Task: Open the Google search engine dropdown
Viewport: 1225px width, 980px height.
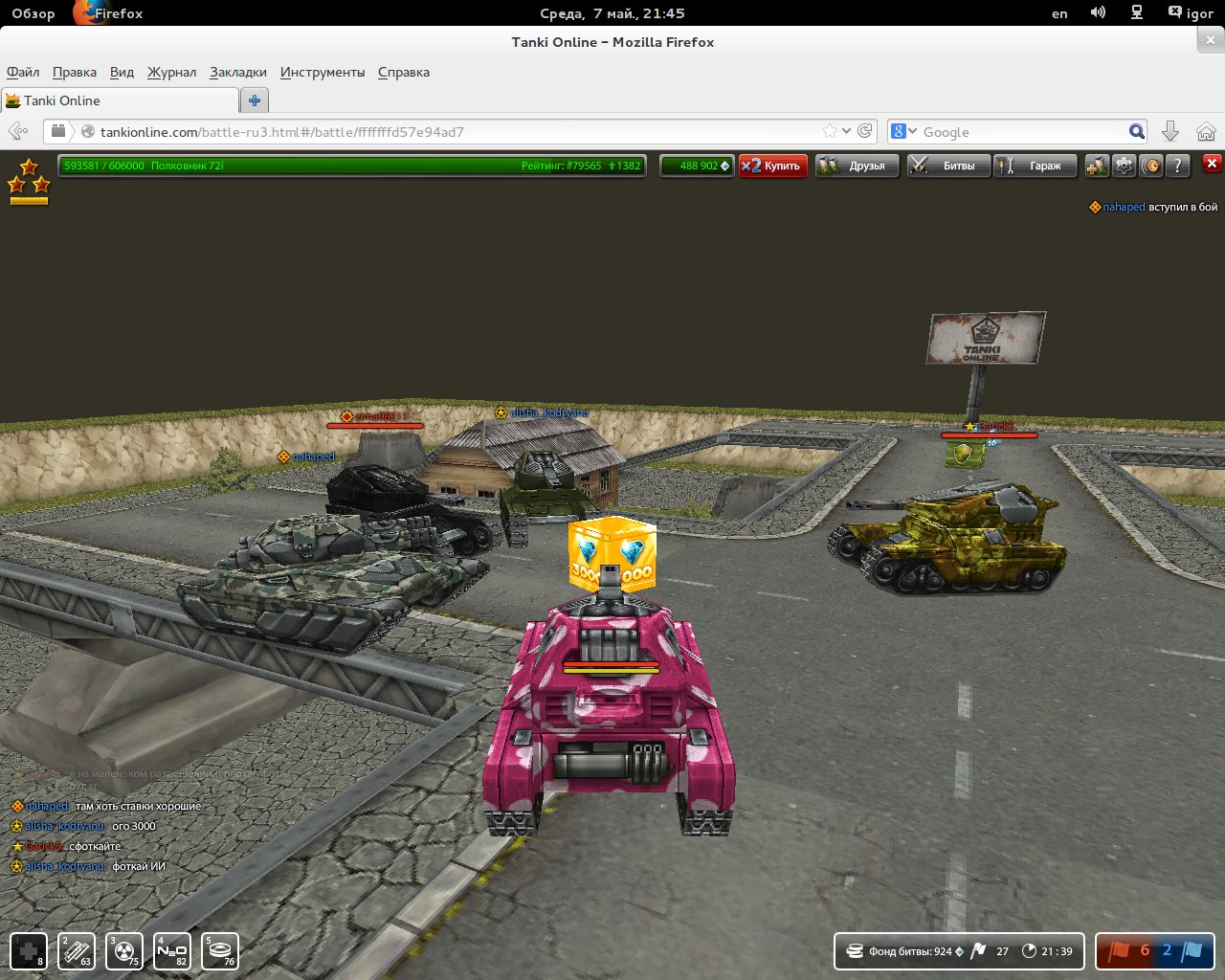Action: (x=903, y=132)
